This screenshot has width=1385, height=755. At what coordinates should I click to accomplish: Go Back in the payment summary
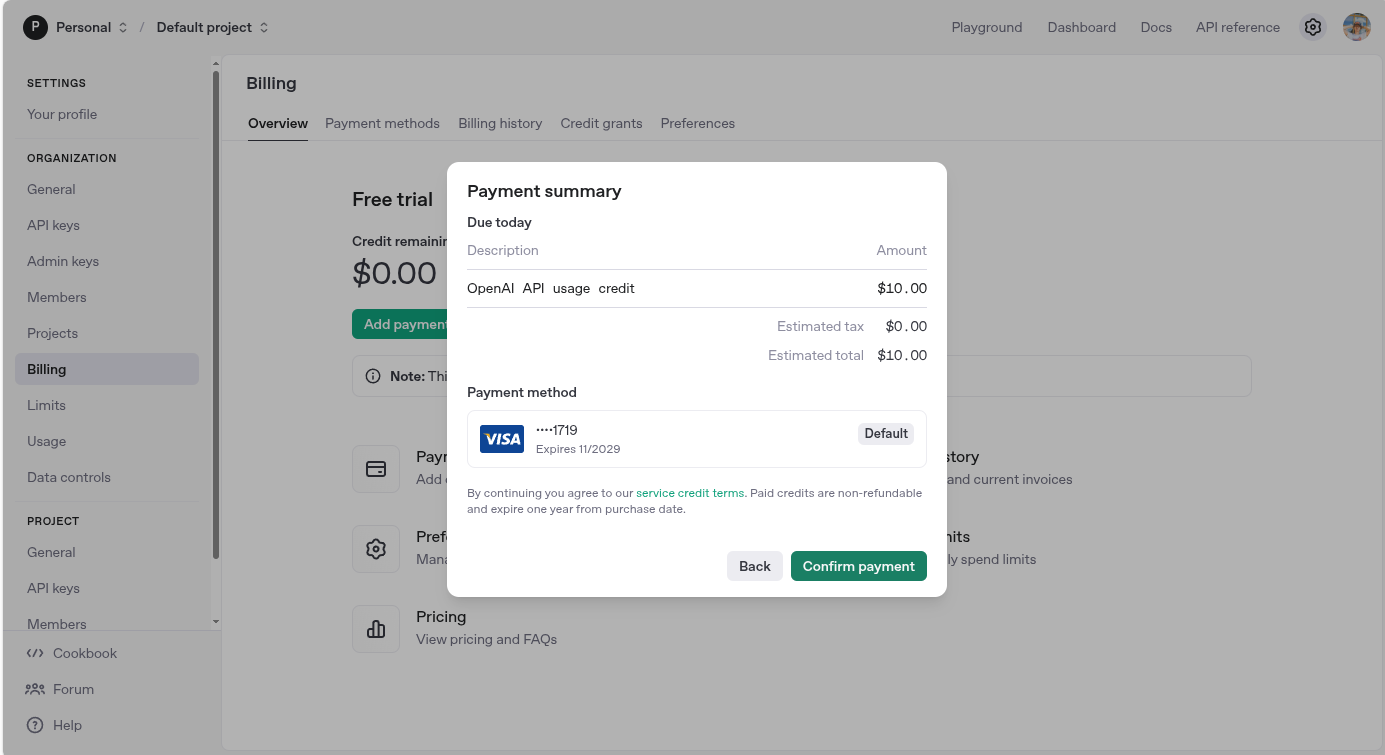click(x=755, y=566)
